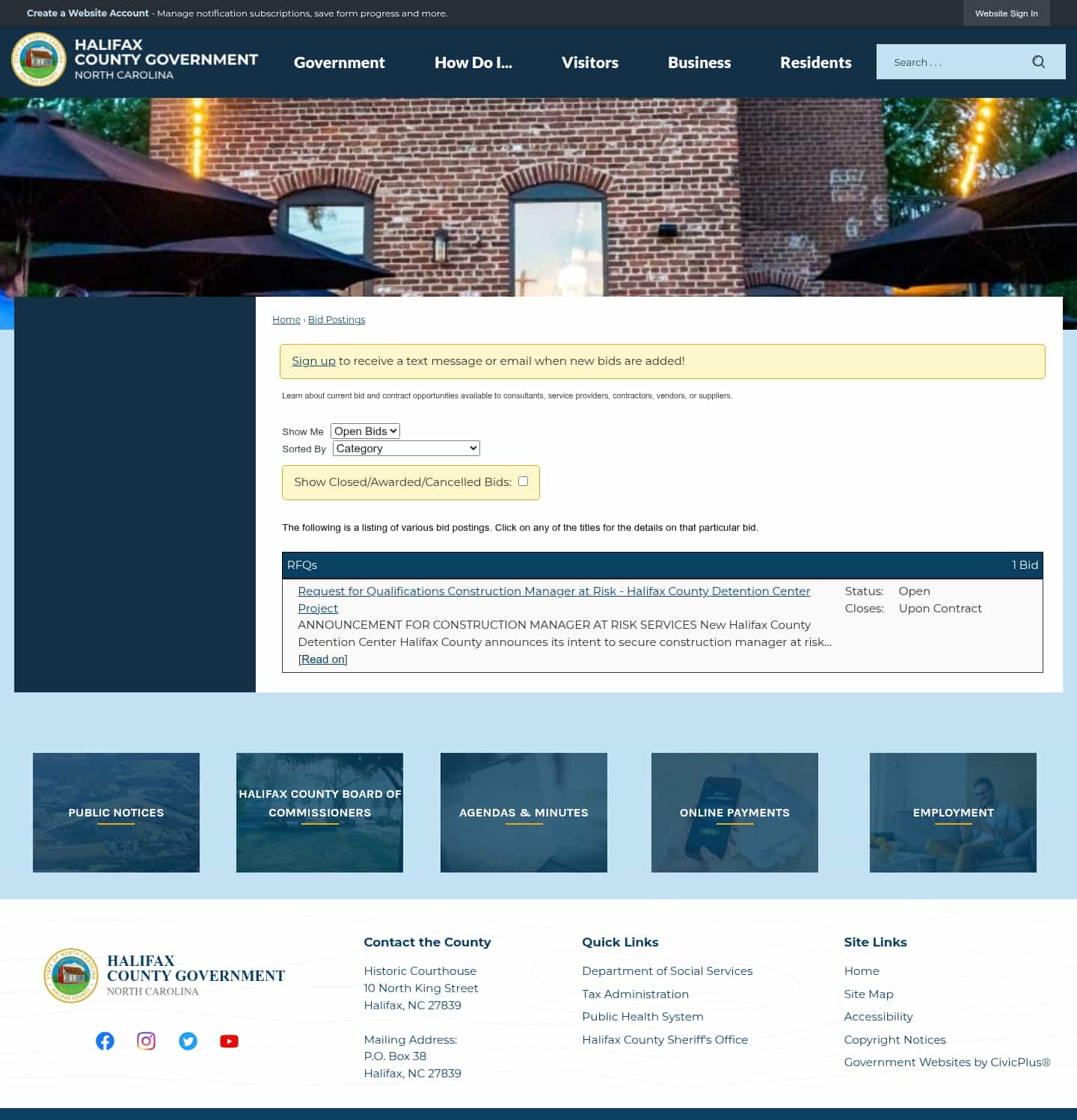Click the '1 Bid' count text
The height and width of the screenshot is (1120, 1077).
point(1025,565)
